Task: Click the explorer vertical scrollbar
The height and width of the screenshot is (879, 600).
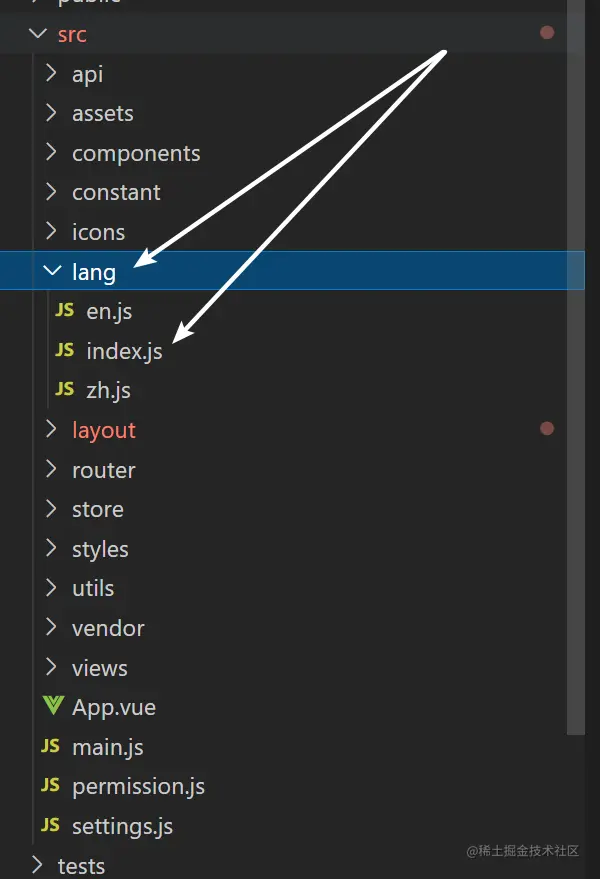Action: coord(575,400)
